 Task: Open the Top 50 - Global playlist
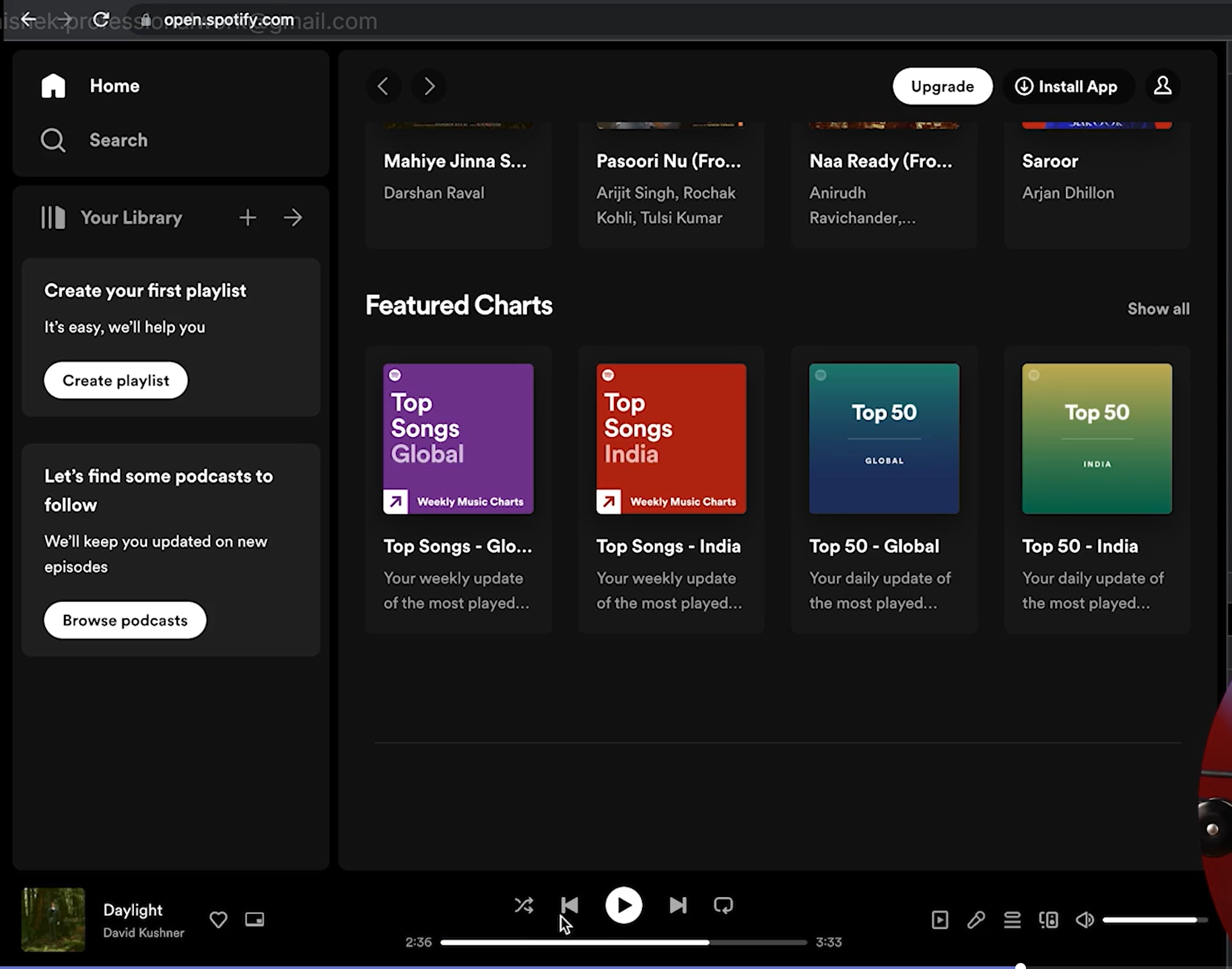(884, 438)
